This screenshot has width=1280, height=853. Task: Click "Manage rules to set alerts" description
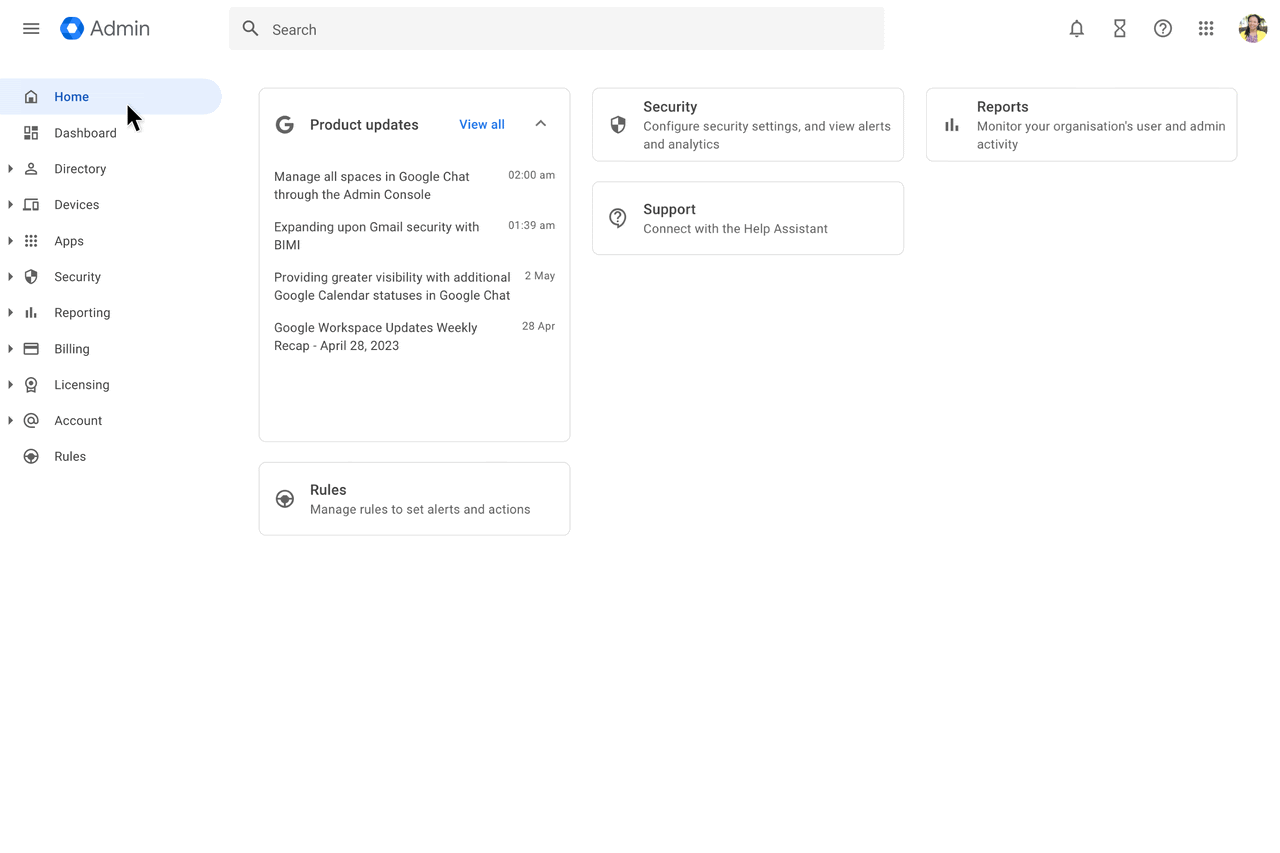[420, 510]
